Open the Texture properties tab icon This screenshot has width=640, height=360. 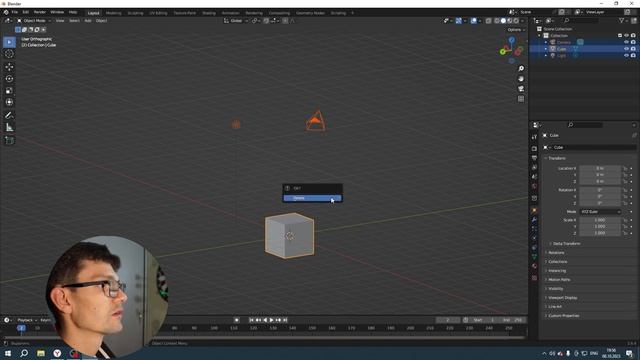point(534,278)
